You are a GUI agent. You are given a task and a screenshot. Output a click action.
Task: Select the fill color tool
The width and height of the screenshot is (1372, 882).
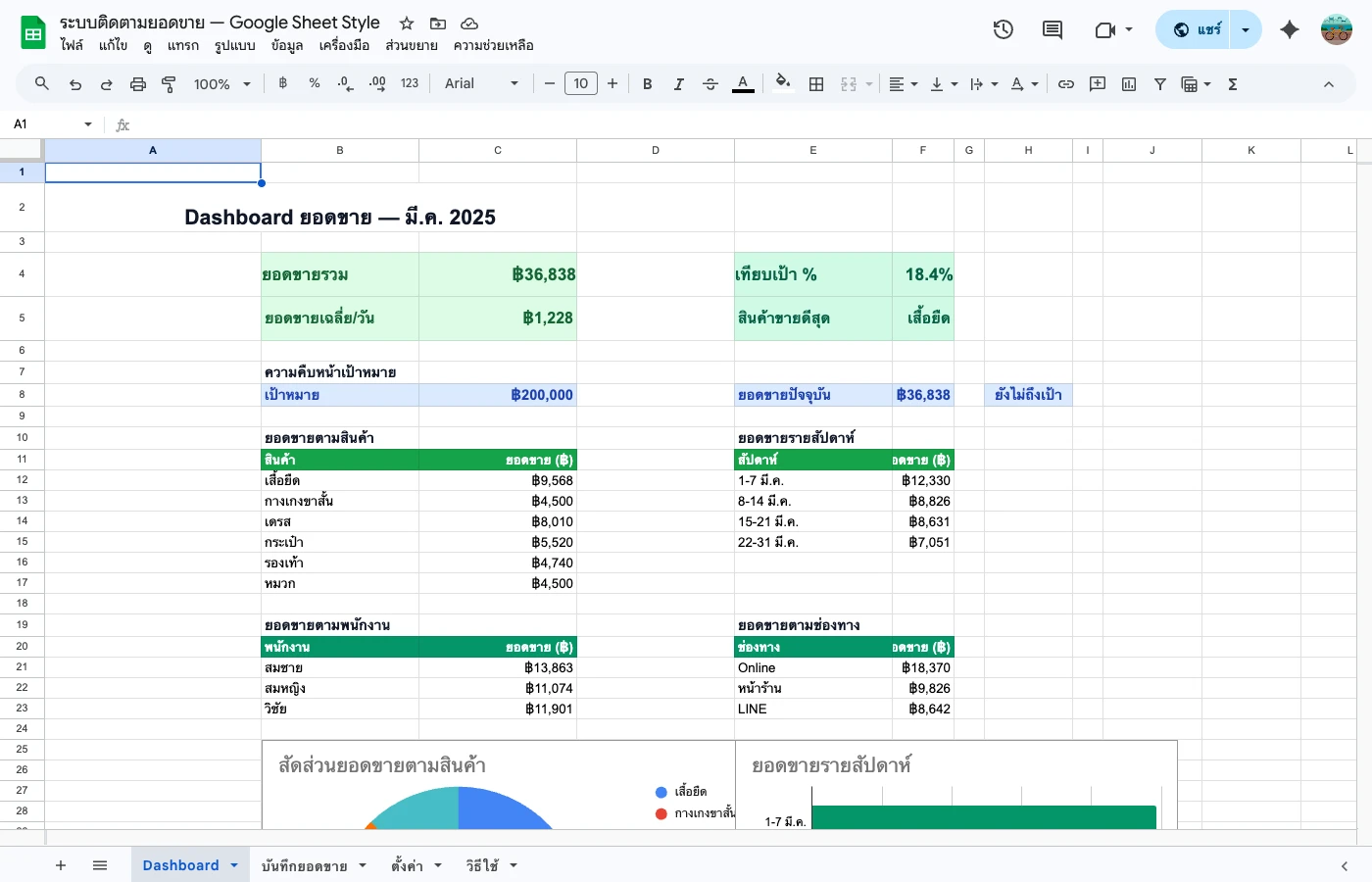(781, 83)
